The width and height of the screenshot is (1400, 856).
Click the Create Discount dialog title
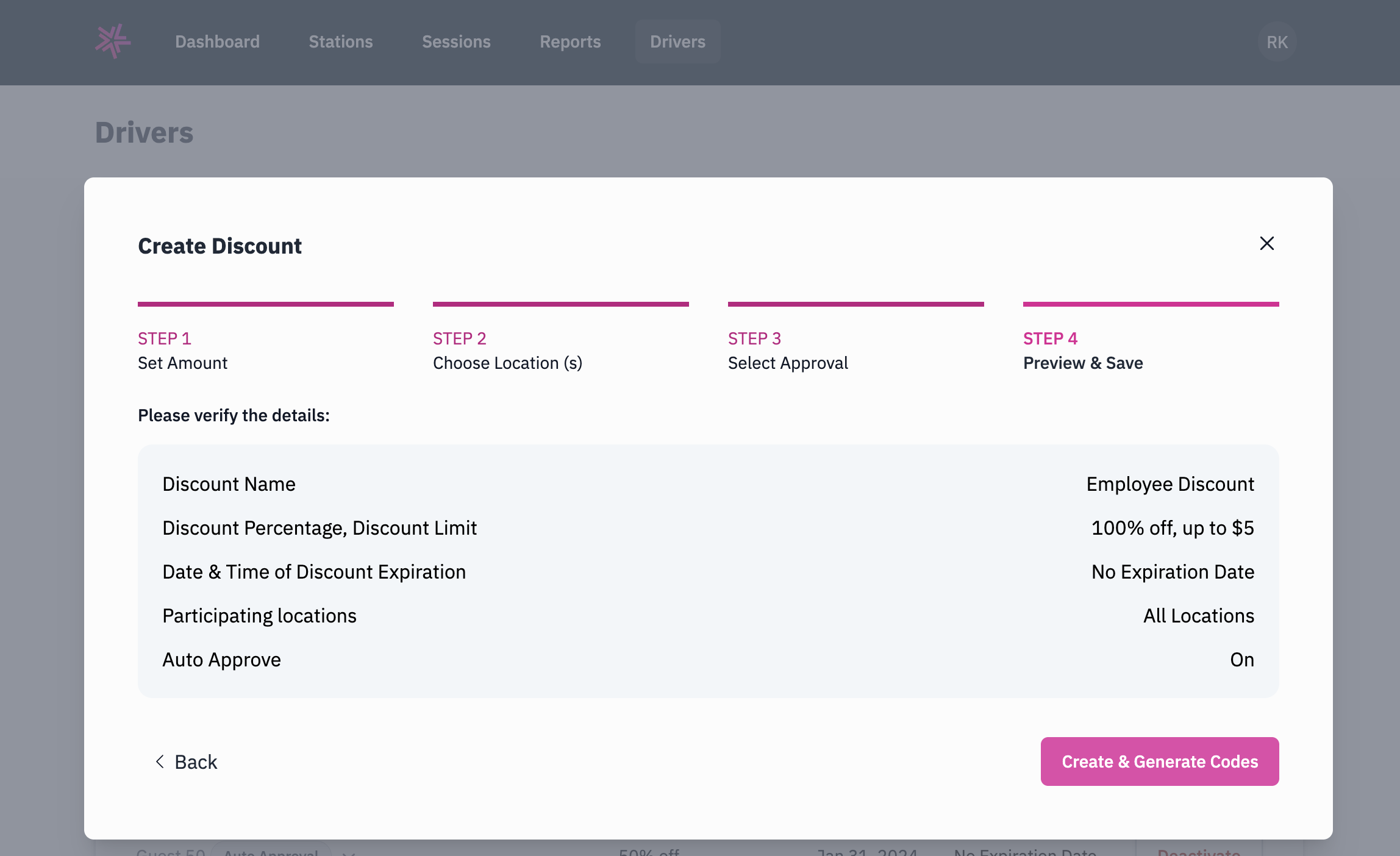(220, 246)
